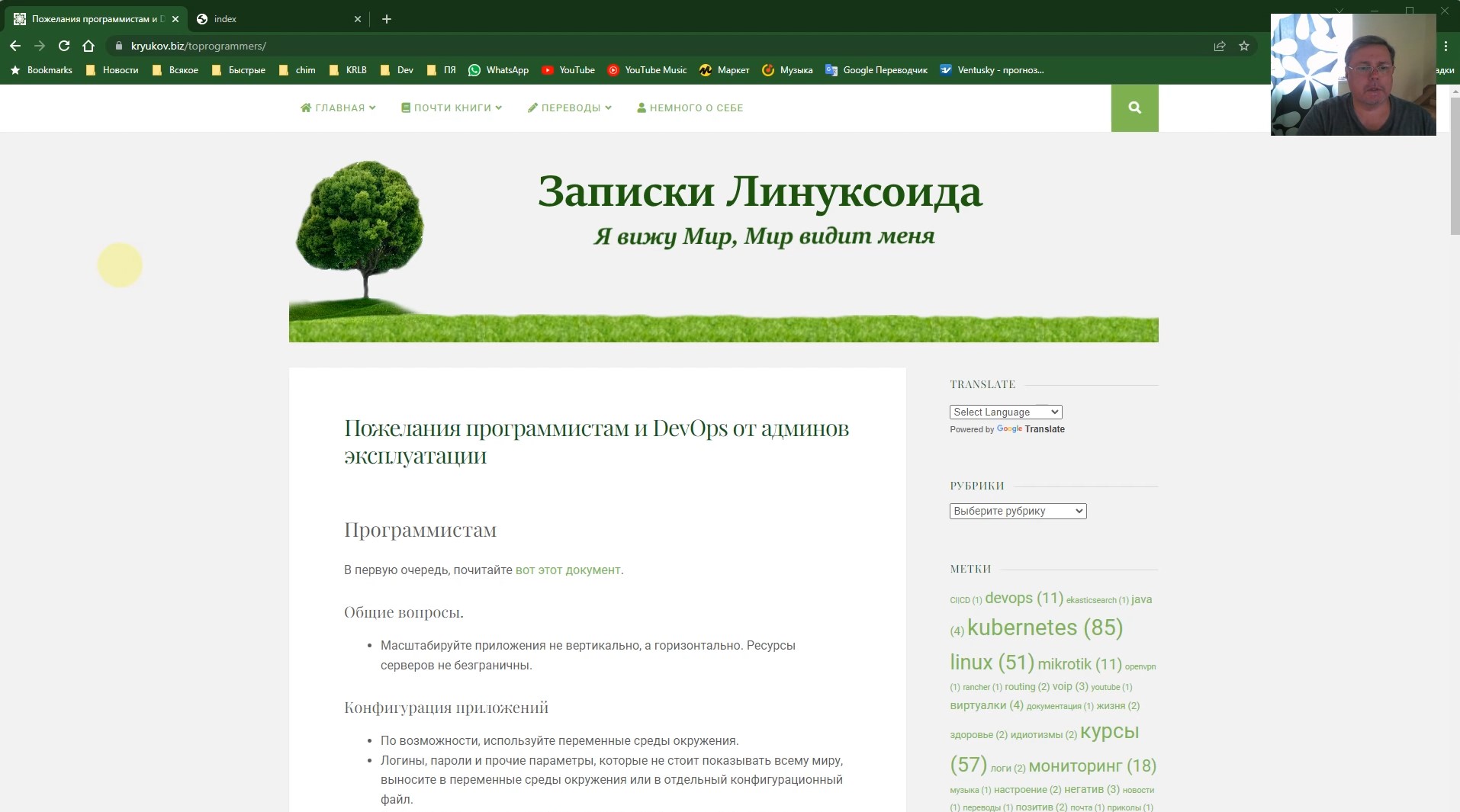Expand the ГЛАВНАЯ menu

tap(338, 108)
